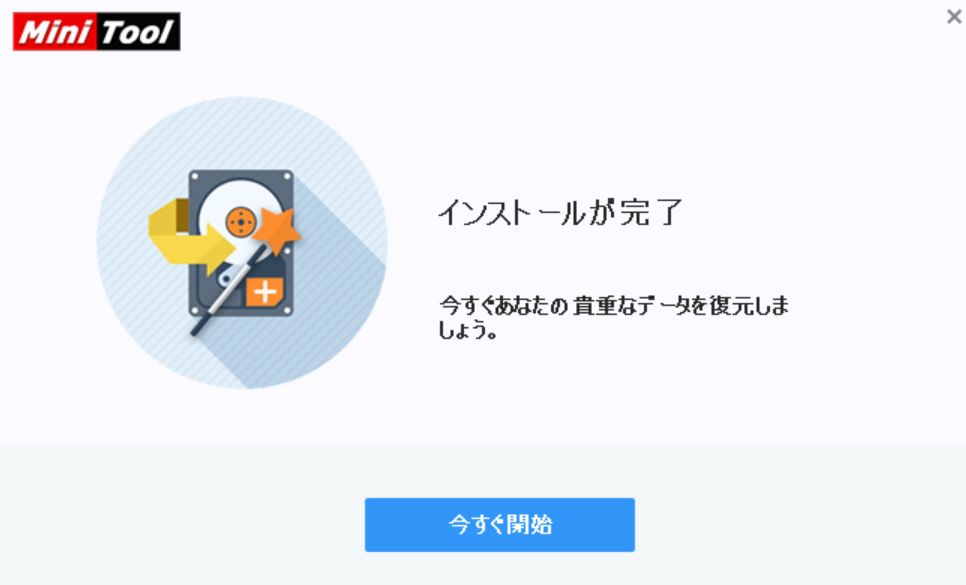Click the hard drive illustration

point(241,243)
